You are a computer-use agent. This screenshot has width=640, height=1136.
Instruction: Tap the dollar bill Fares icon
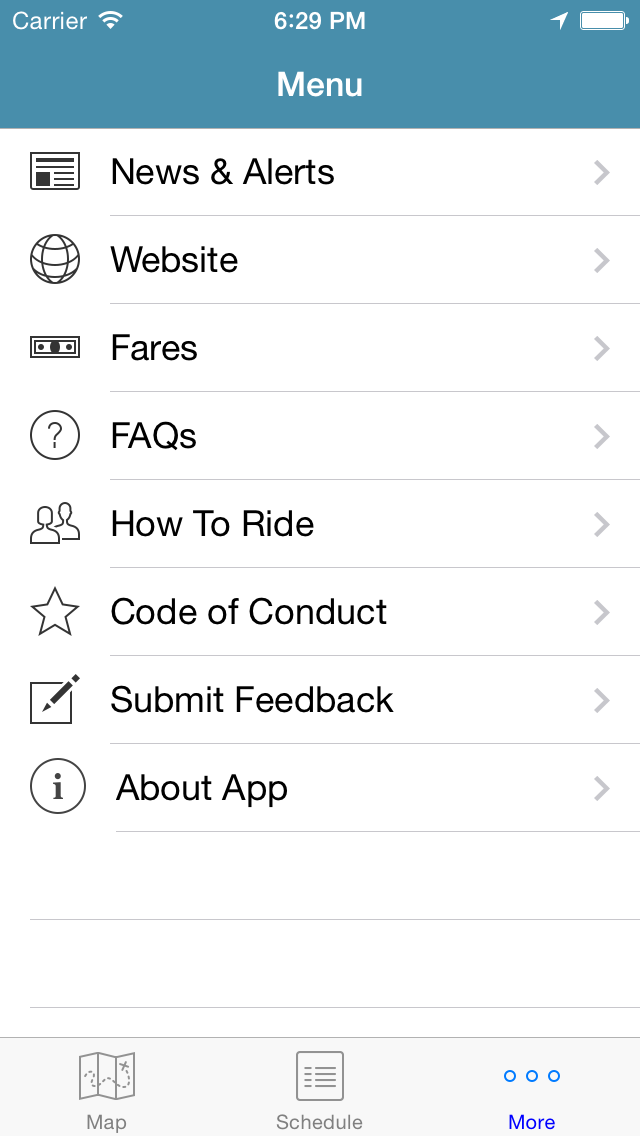point(54,347)
